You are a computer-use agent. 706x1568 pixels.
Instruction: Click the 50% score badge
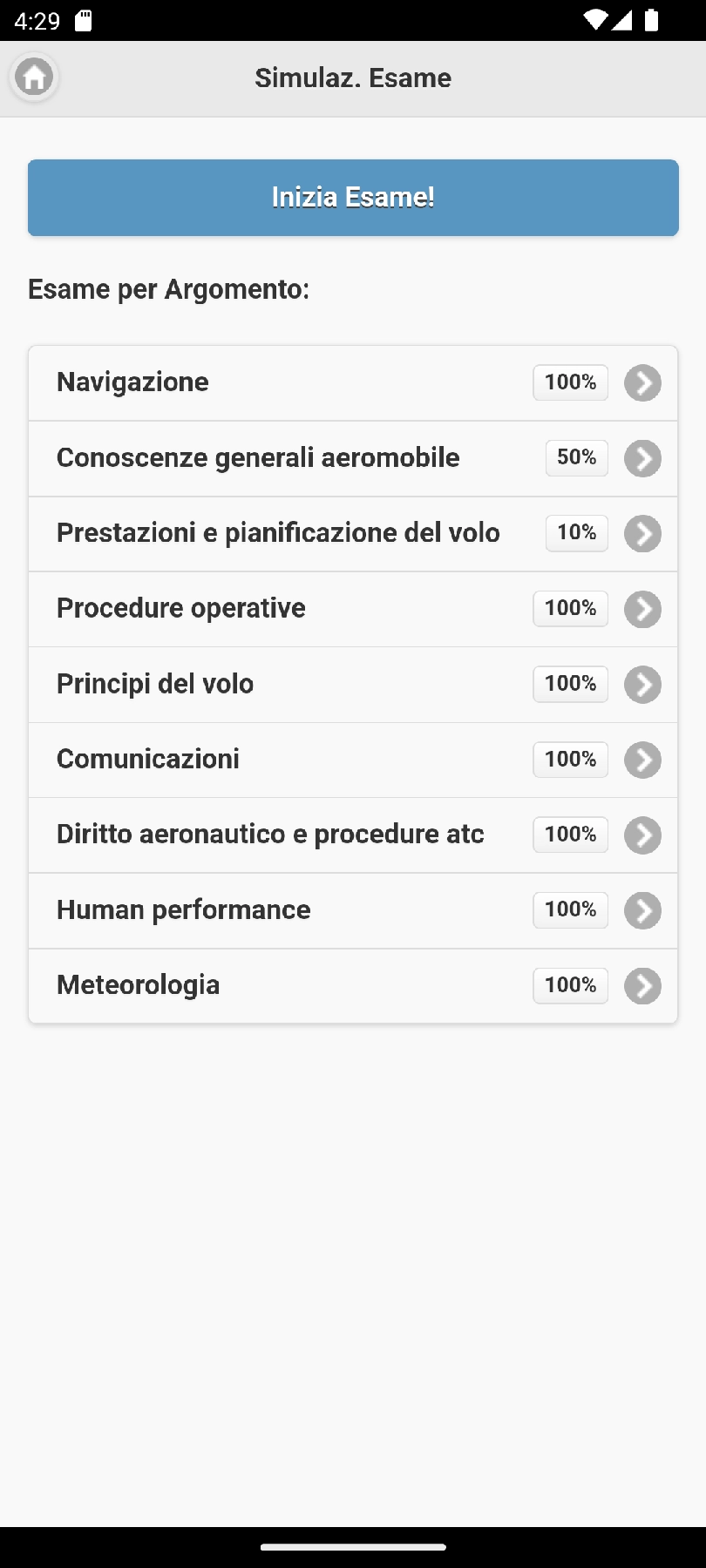click(576, 457)
